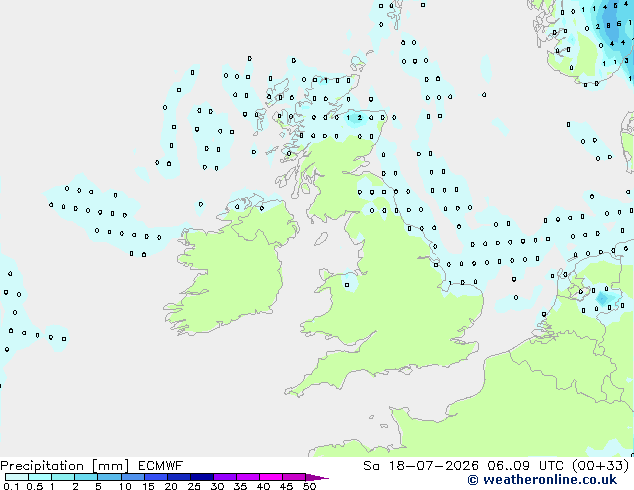Click the '0.5' legend scale label
Image resolution: width=634 pixels, height=490 pixels.
tap(34, 486)
